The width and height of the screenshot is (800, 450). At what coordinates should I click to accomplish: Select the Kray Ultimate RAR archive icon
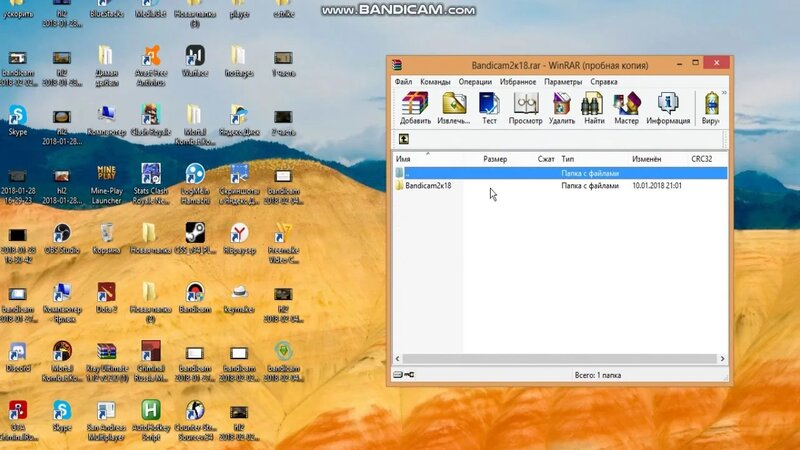106,361
